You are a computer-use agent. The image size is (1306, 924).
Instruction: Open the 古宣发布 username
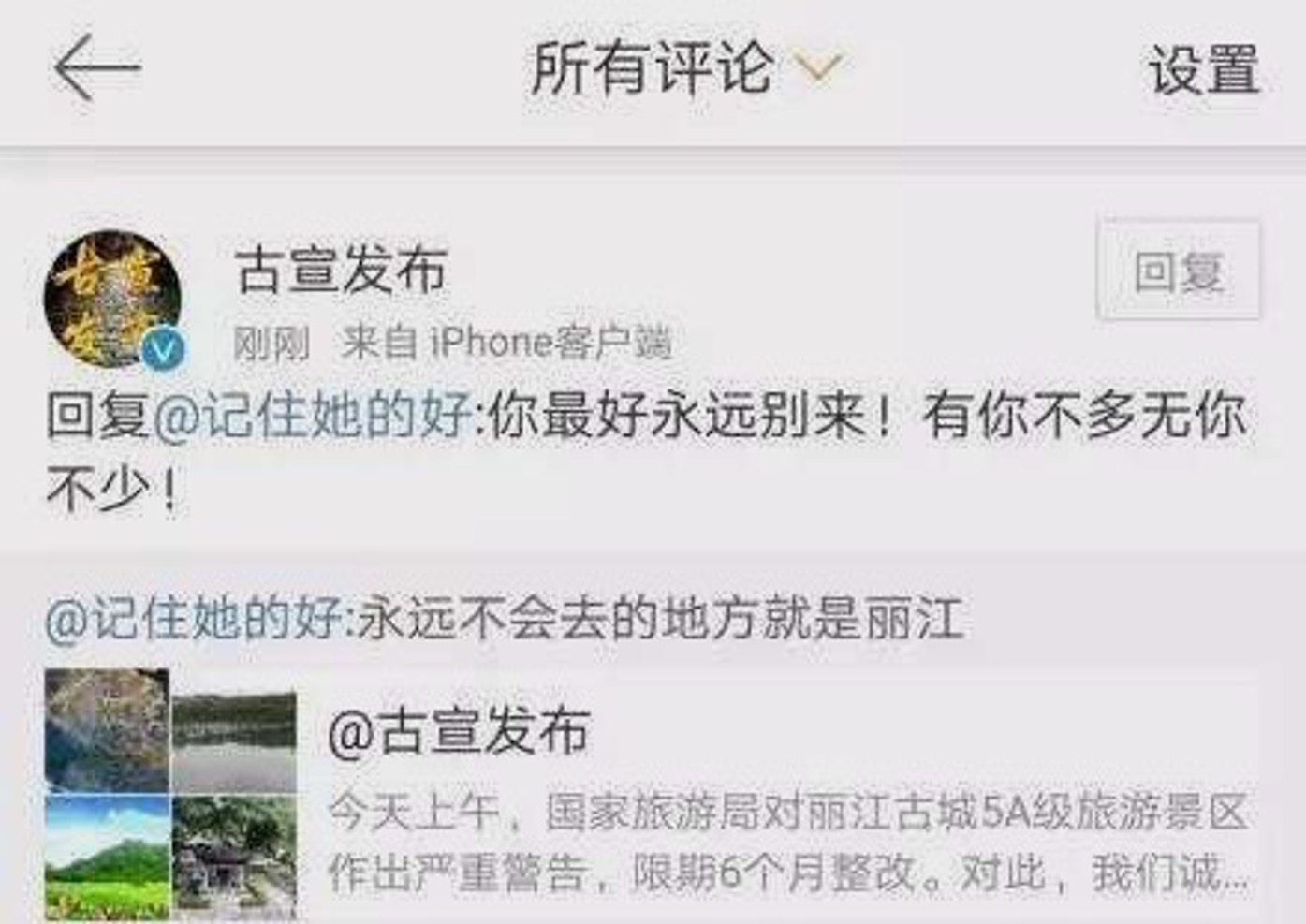[x=342, y=270]
